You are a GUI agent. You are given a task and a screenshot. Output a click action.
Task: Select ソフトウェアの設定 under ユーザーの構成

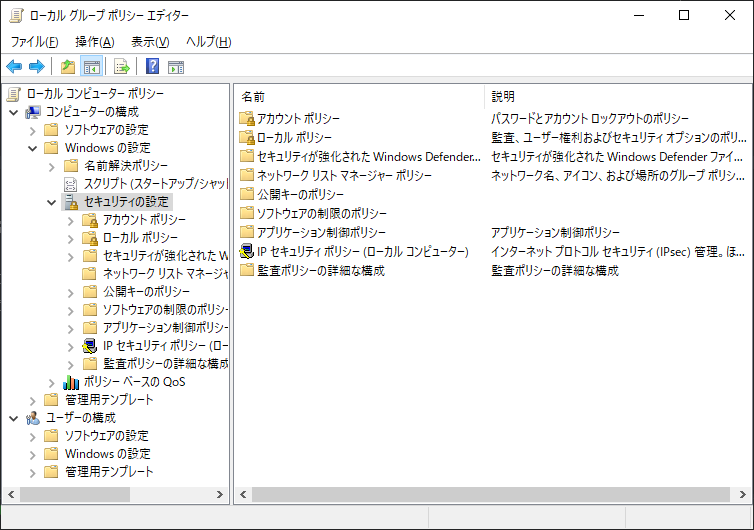tap(107, 436)
